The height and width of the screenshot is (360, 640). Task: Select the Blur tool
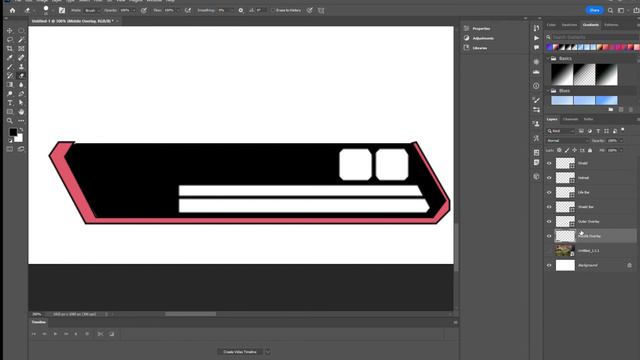click(x=21, y=84)
